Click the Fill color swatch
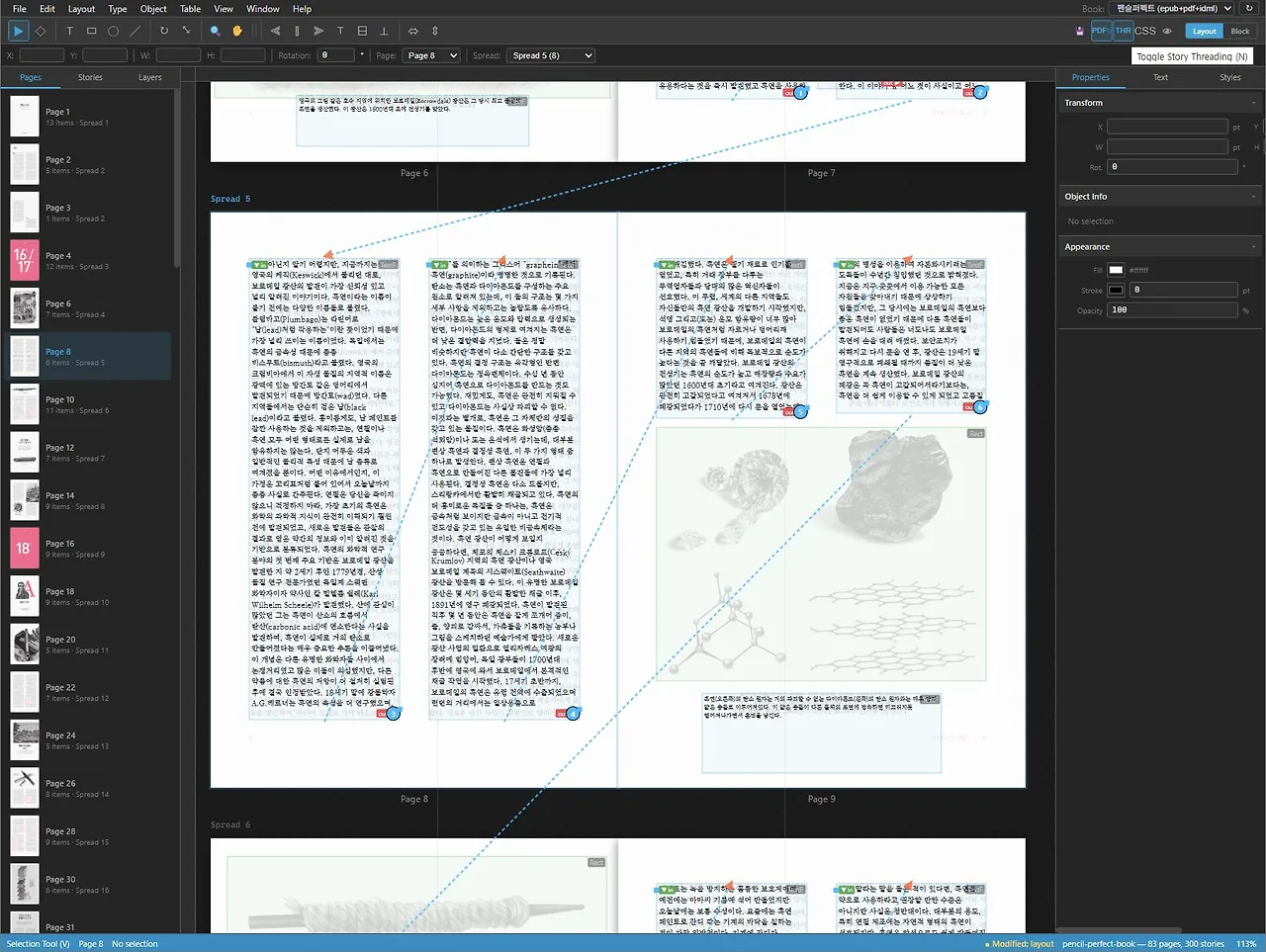Screen dimensions: 1266x952 pos(1116,270)
